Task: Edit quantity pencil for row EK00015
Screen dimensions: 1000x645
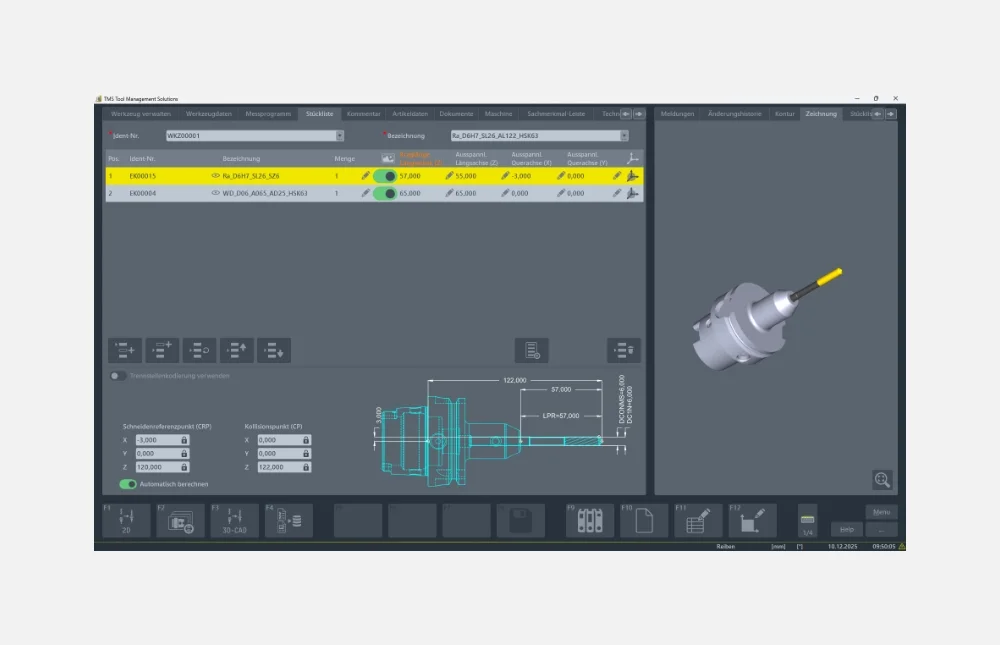Action: pos(365,176)
